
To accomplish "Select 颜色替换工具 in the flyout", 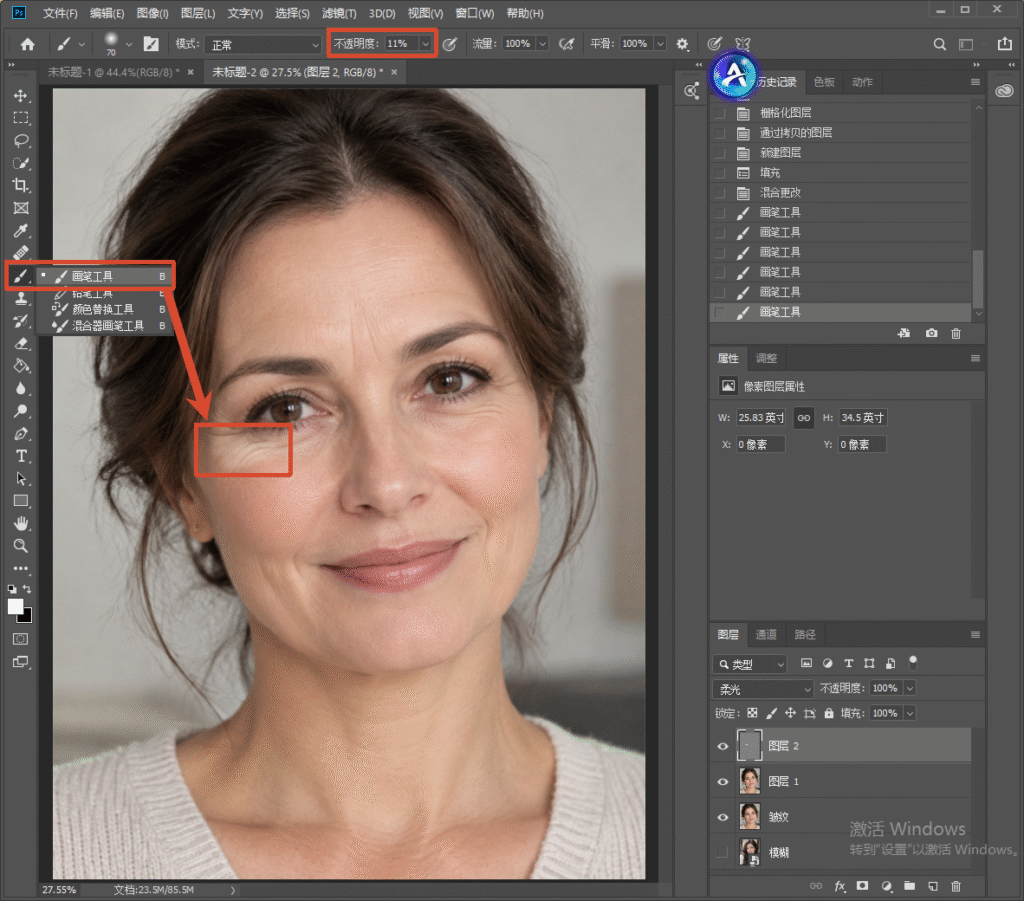I will (x=103, y=309).
